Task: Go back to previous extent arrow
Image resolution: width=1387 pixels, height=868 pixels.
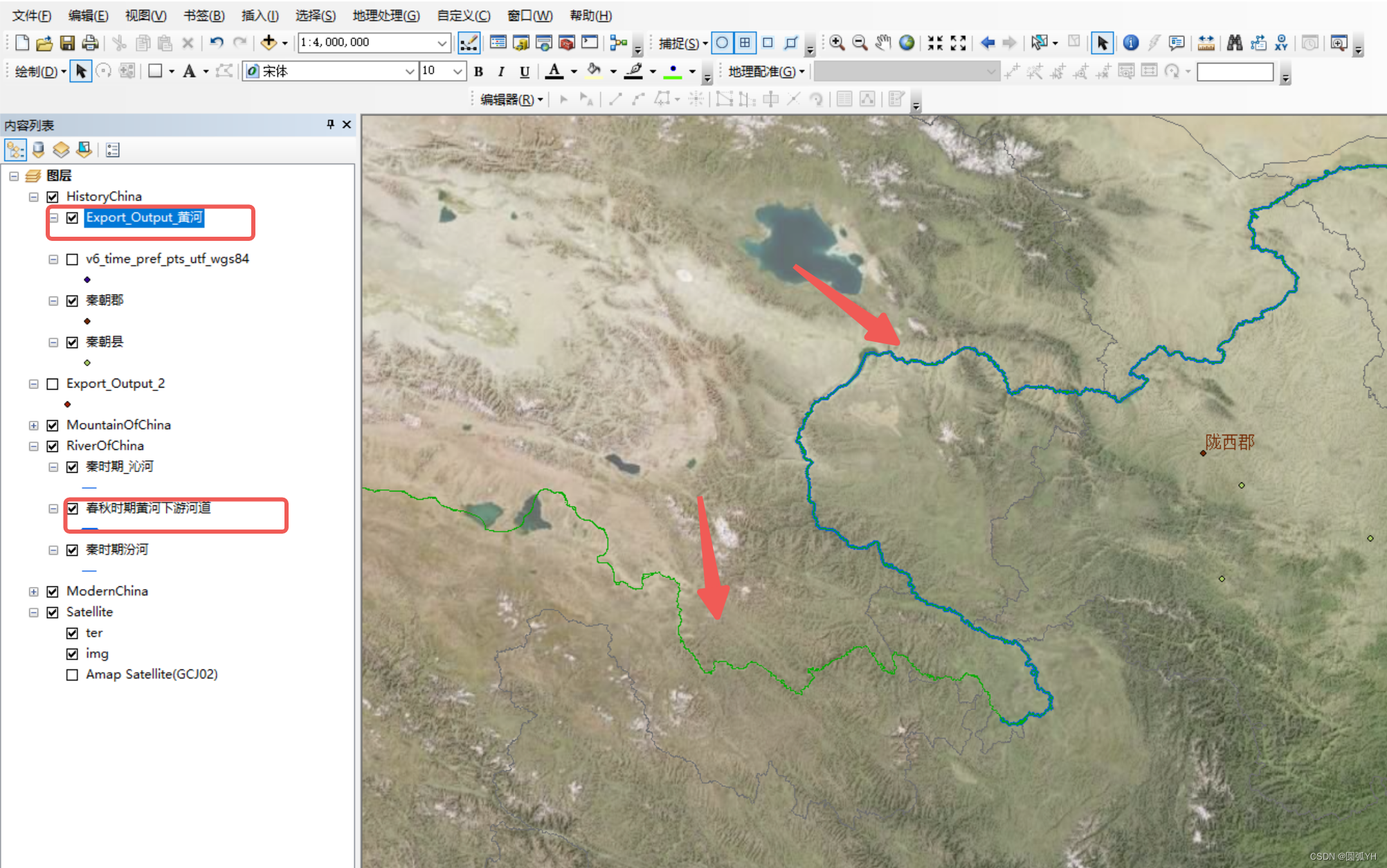Action: click(x=988, y=43)
